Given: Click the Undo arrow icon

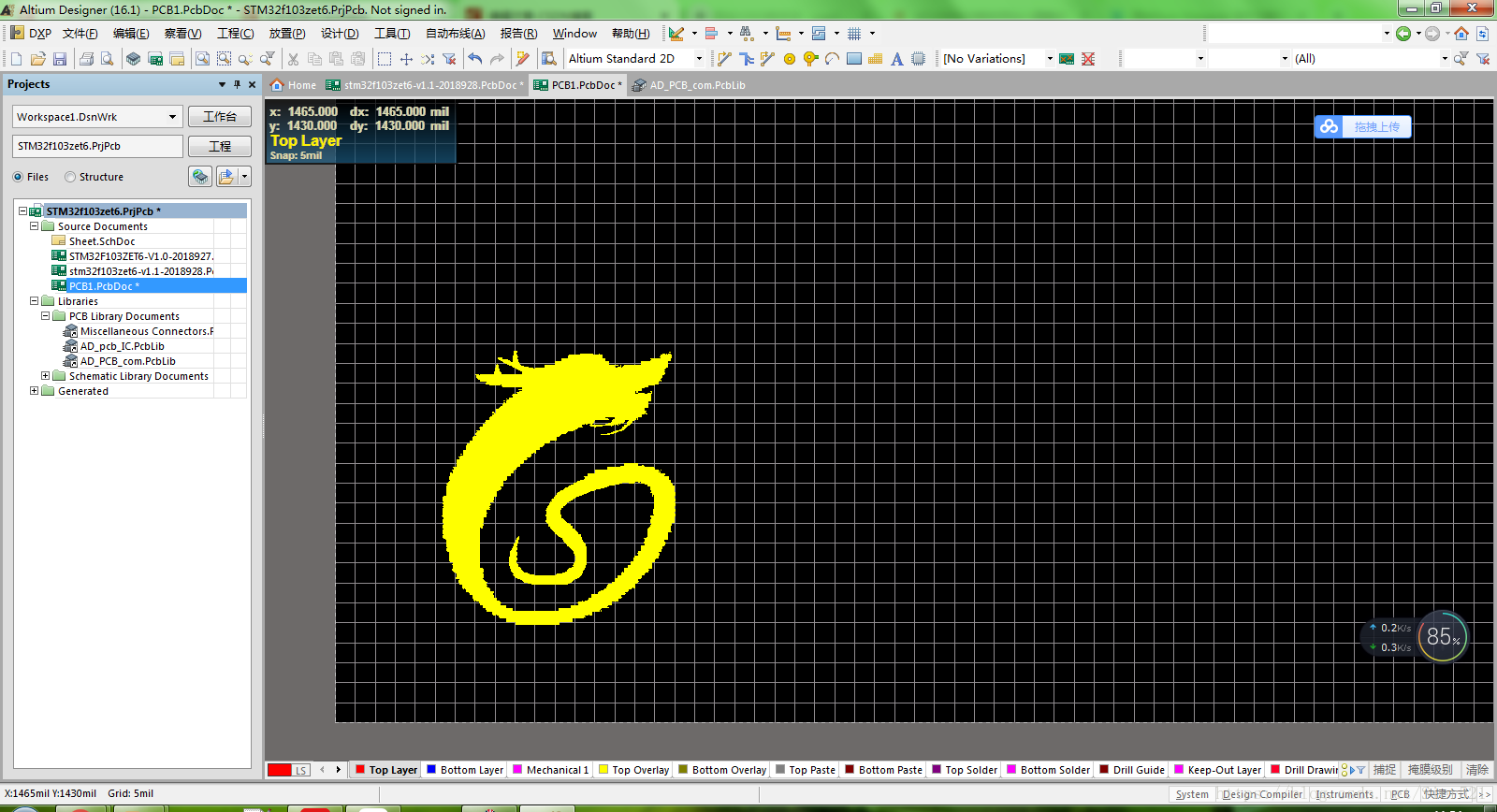Looking at the screenshot, I should [475, 59].
